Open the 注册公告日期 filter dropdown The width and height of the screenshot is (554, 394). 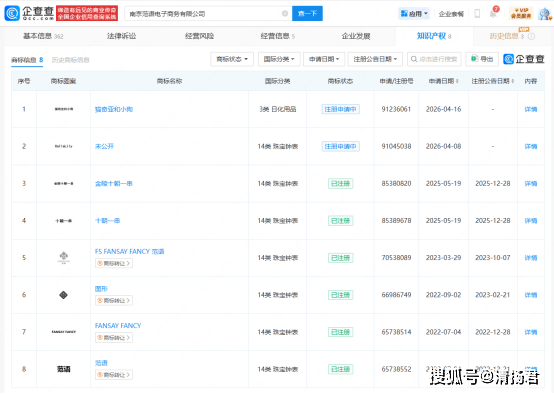(x=375, y=59)
